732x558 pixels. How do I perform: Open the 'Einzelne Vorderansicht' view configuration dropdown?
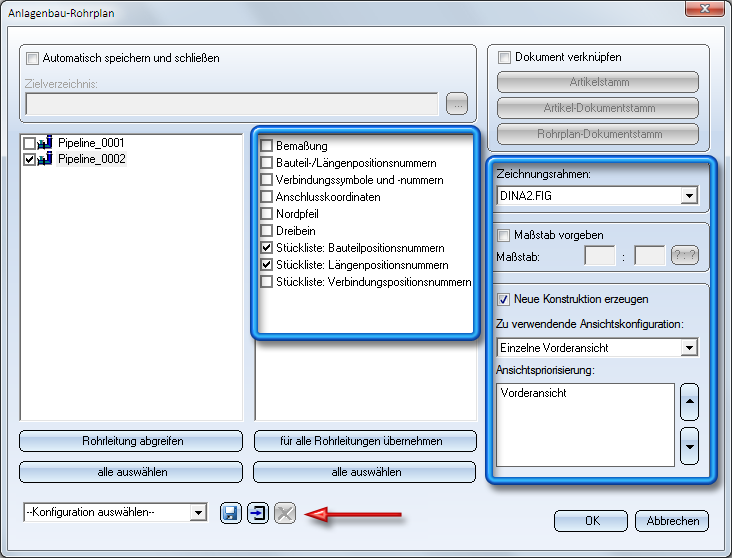coord(689,347)
